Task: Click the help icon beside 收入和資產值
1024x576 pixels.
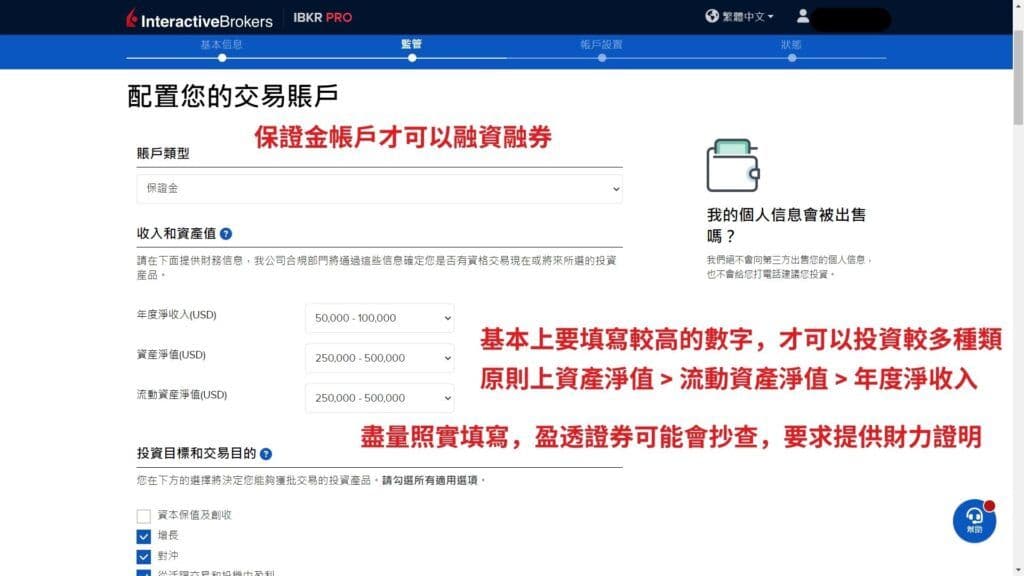Action: tap(225, 233)
